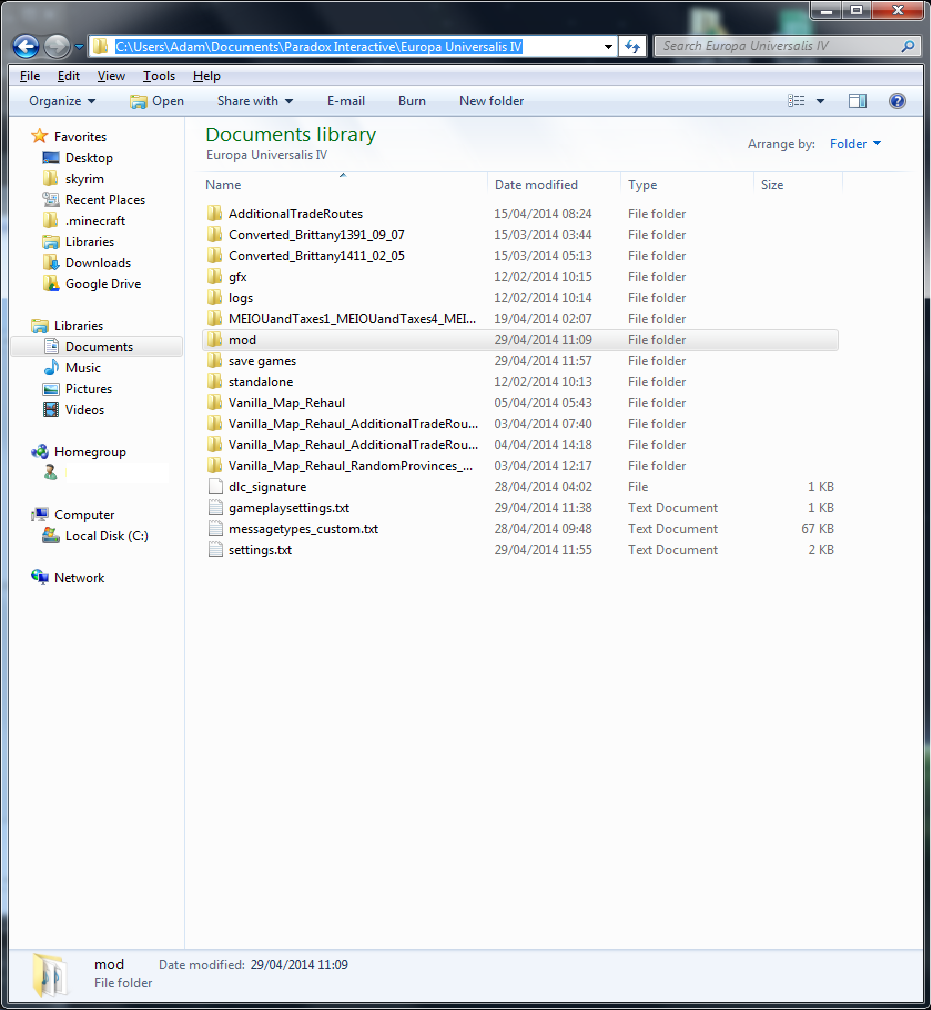The width and height of the screenshot is (931, 1010).
Task: Click the New folder button
Action: [x=491, y=101]
